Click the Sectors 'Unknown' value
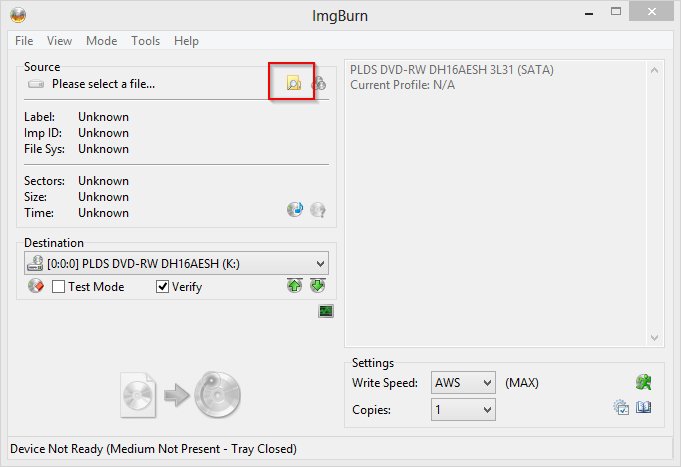The width and height of the screenshot is (681, 467). tap(103, 181)
